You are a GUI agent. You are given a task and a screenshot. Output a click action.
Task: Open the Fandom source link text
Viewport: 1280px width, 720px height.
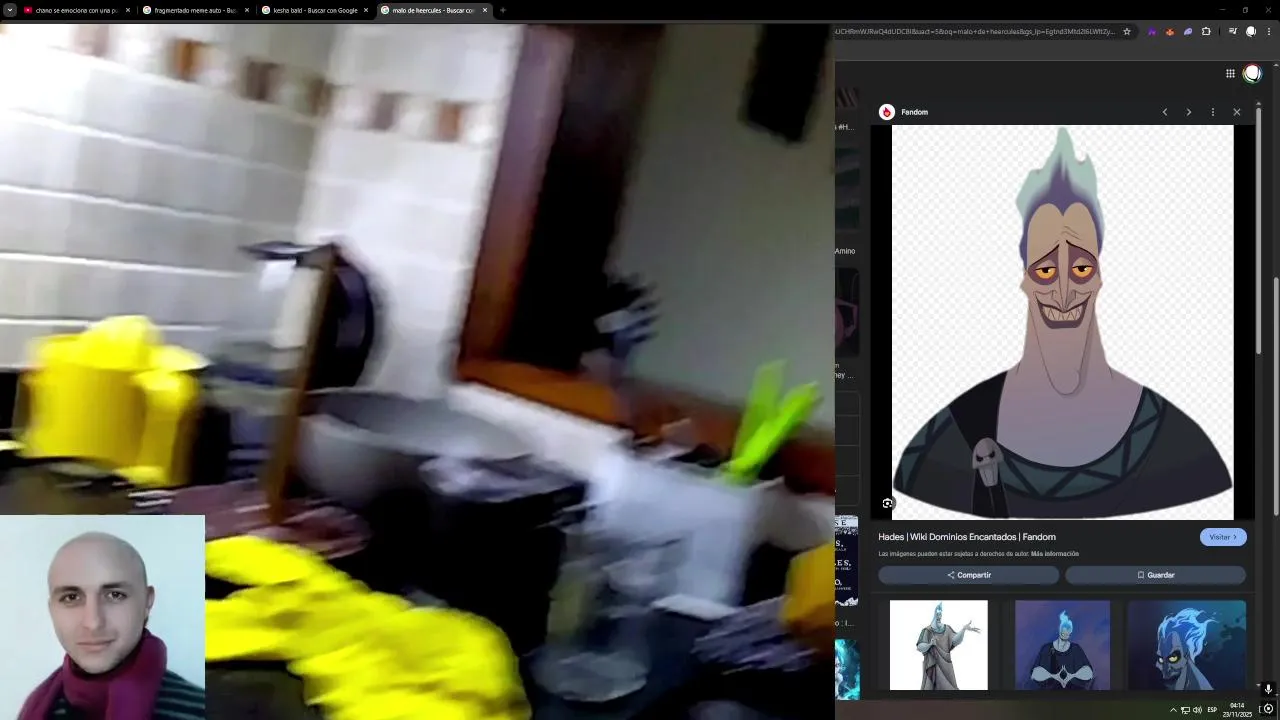[915, 112]
